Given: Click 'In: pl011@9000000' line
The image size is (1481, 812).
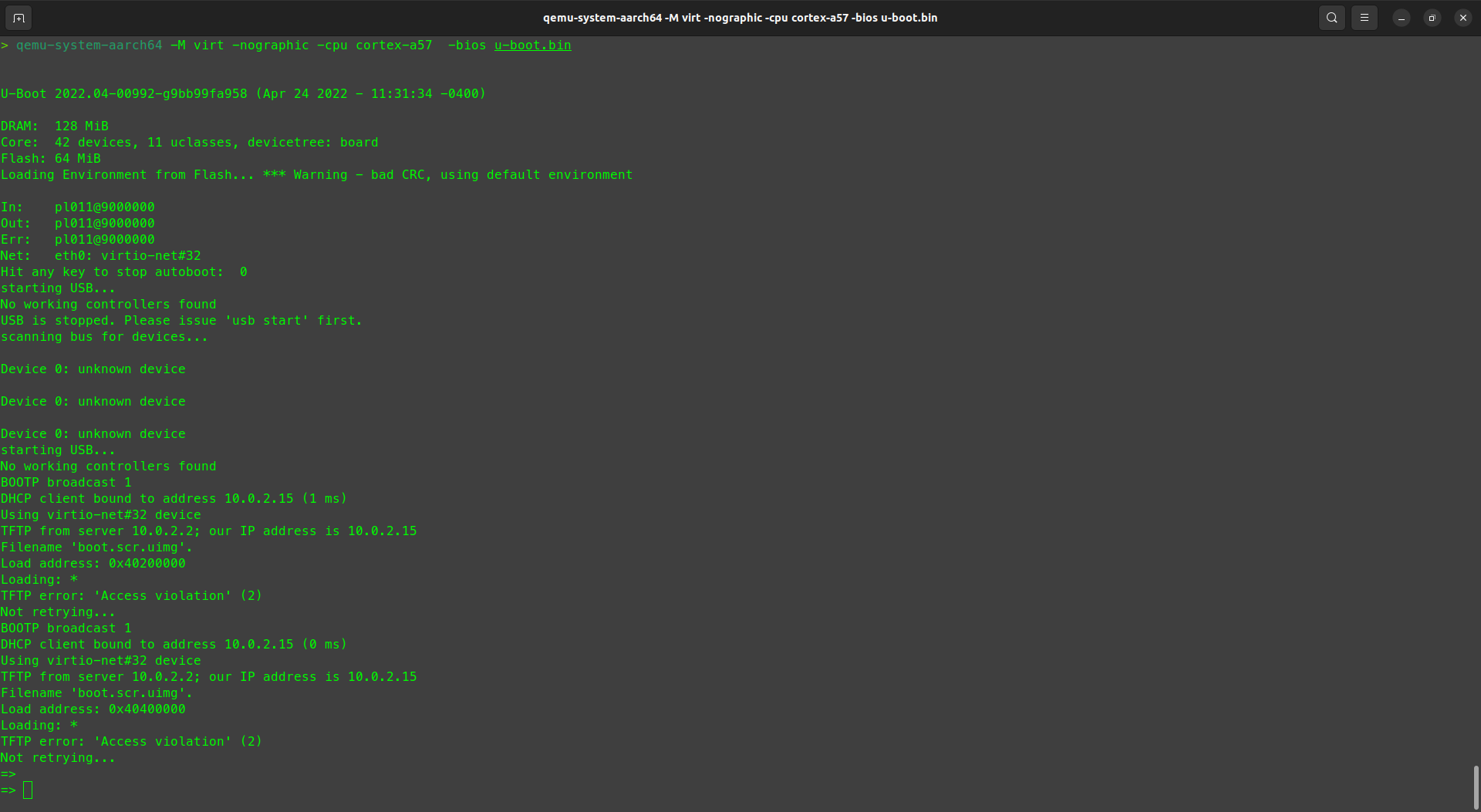Looking at the screenshot, I should coord(78,207).
